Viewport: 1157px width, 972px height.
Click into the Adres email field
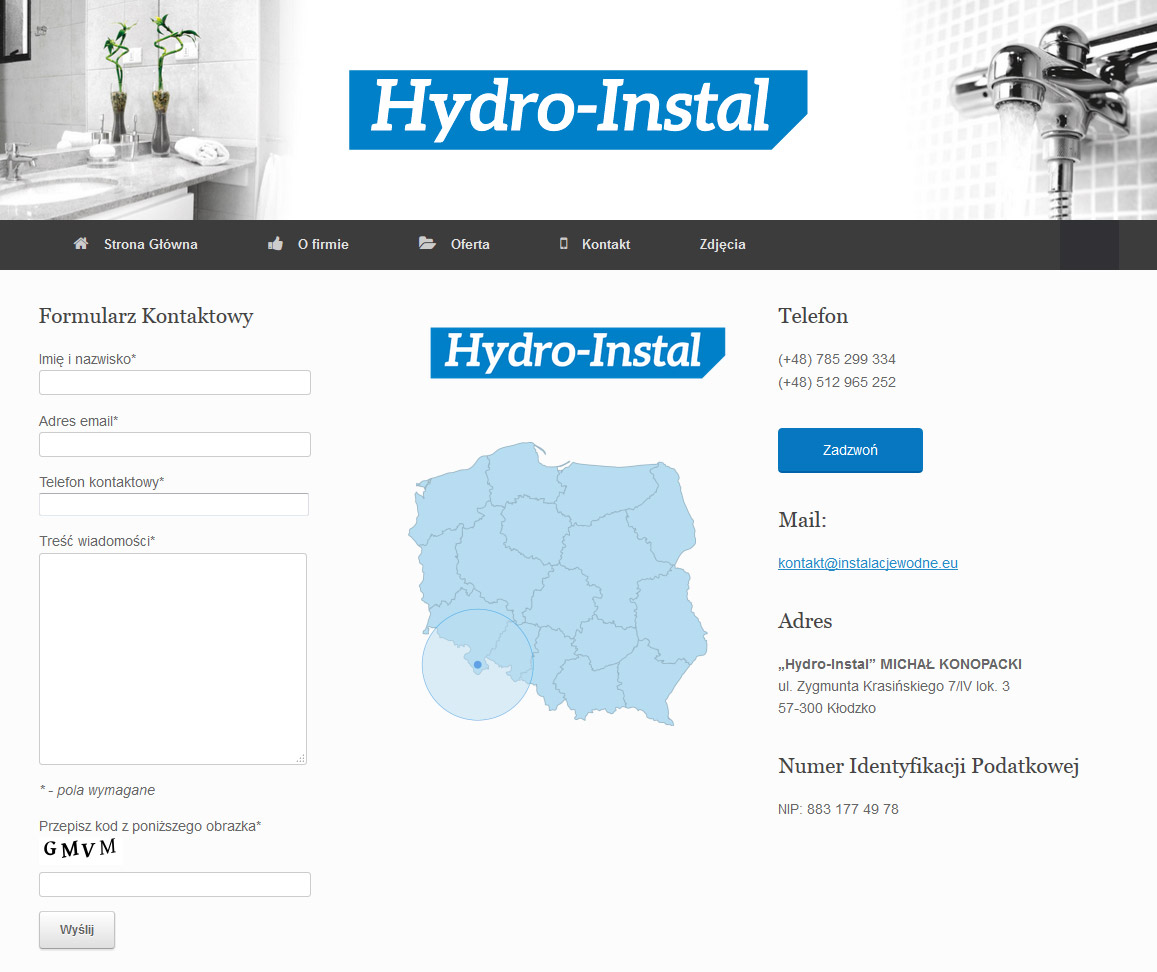(175, 445)
